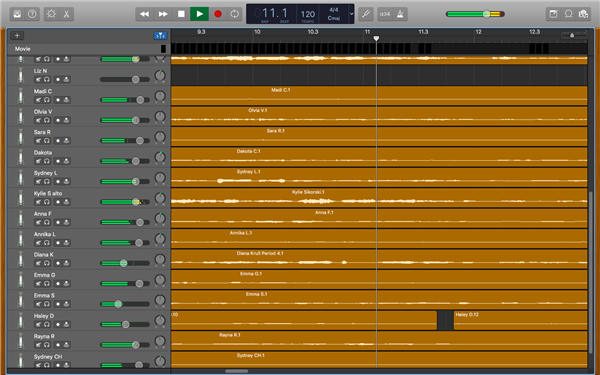
Task: Open the Library panel
Action: click(17, 14)
